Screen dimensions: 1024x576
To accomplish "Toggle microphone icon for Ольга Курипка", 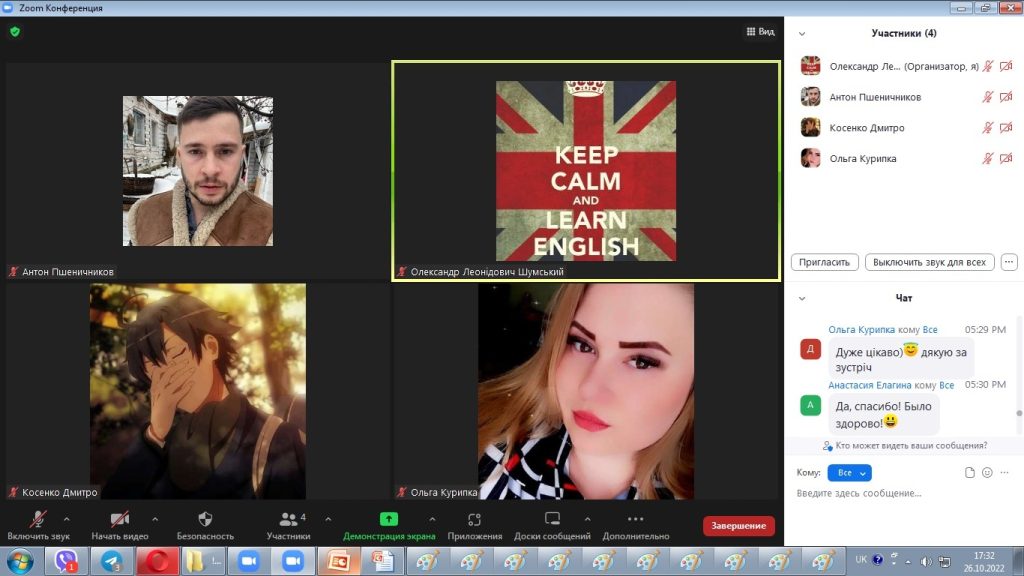I will pyautogui.click(x=988, y=158).
